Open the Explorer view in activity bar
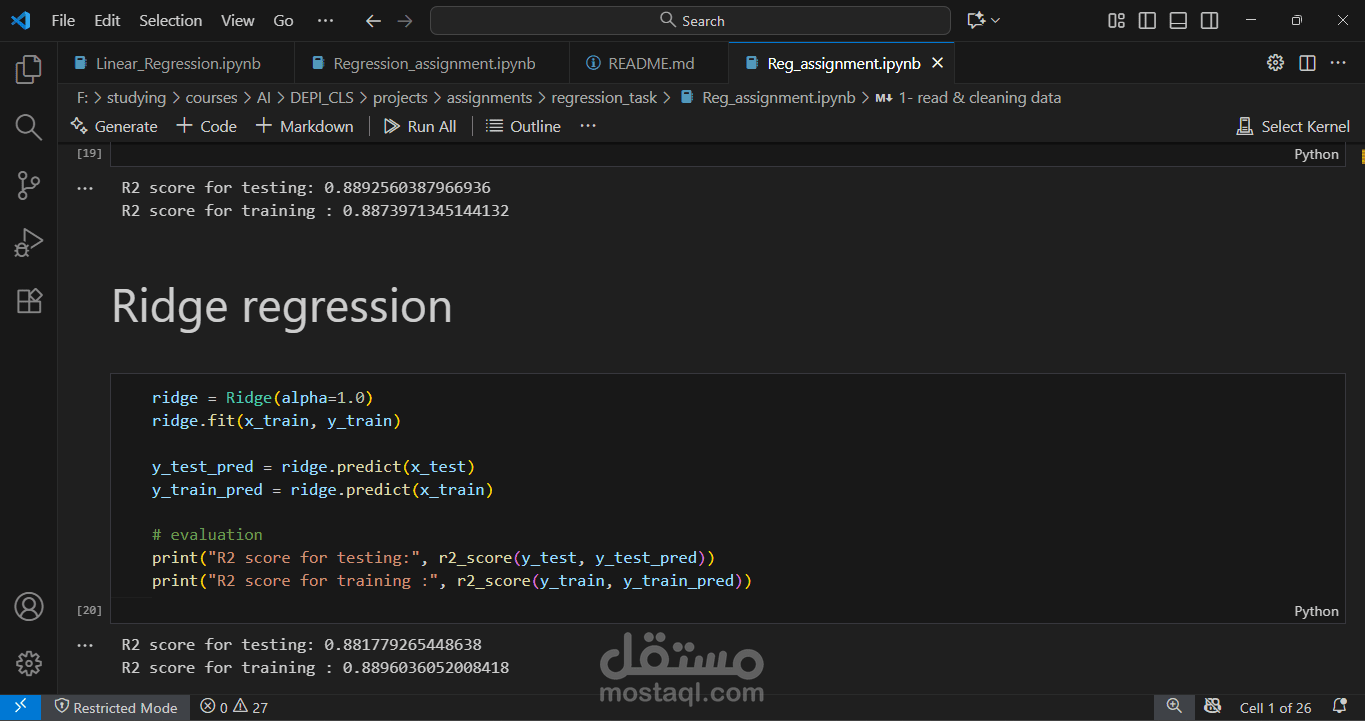Viewport: 1365px width, 721px height. click(x=29, y=69)
